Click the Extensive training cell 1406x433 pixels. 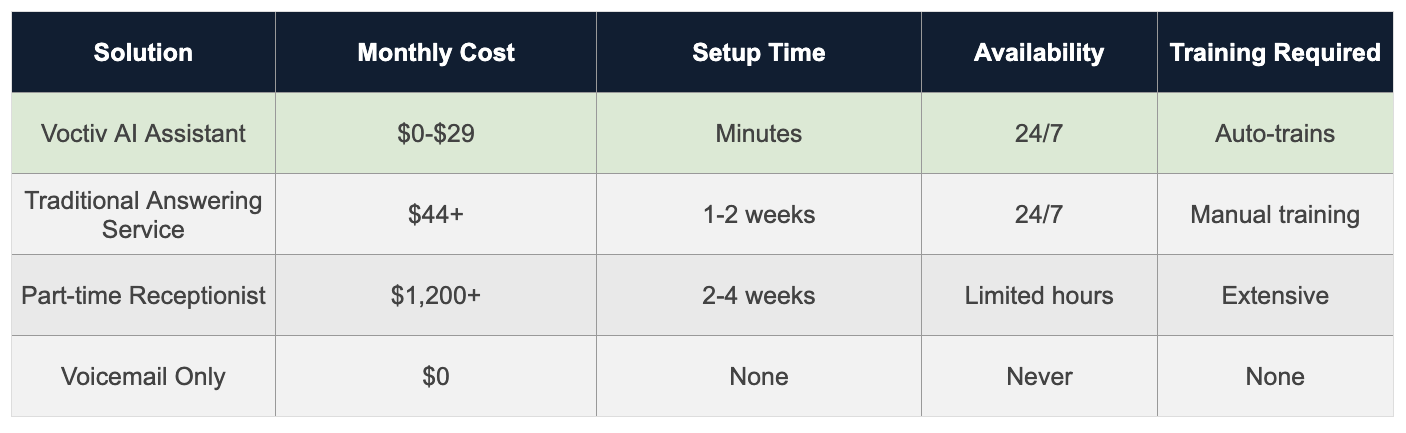click(x=1275, y=295)
